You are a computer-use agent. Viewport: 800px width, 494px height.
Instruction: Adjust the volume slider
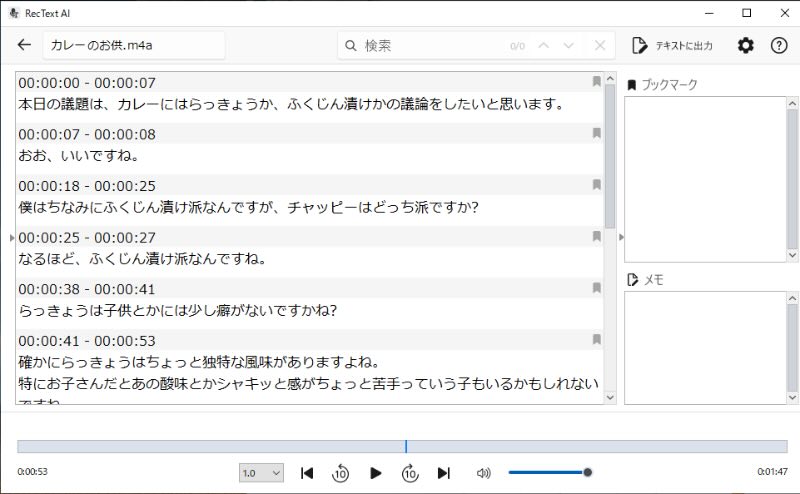point(548,473)
